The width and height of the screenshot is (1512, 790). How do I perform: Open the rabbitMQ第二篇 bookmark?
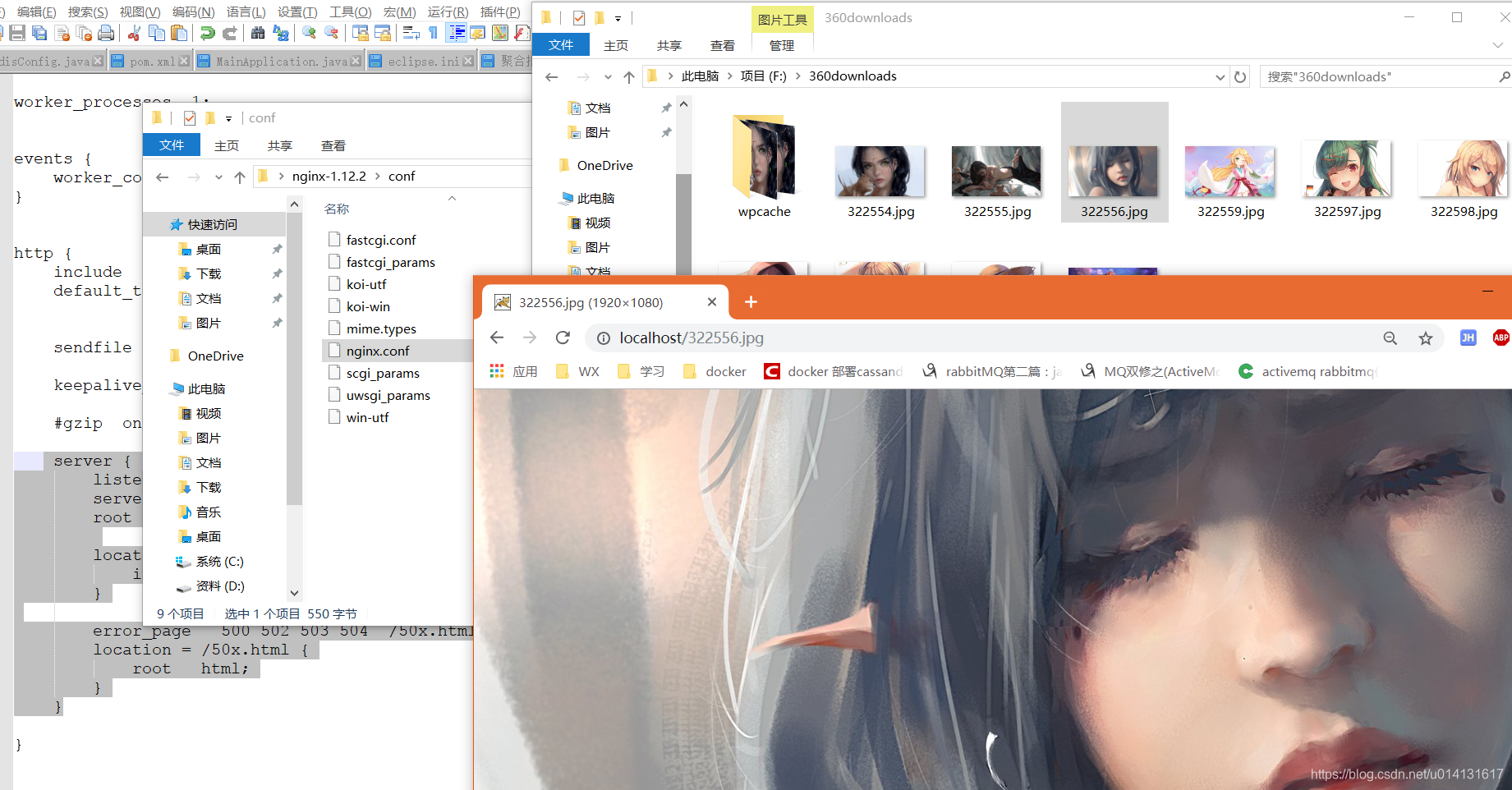(993, 371)
